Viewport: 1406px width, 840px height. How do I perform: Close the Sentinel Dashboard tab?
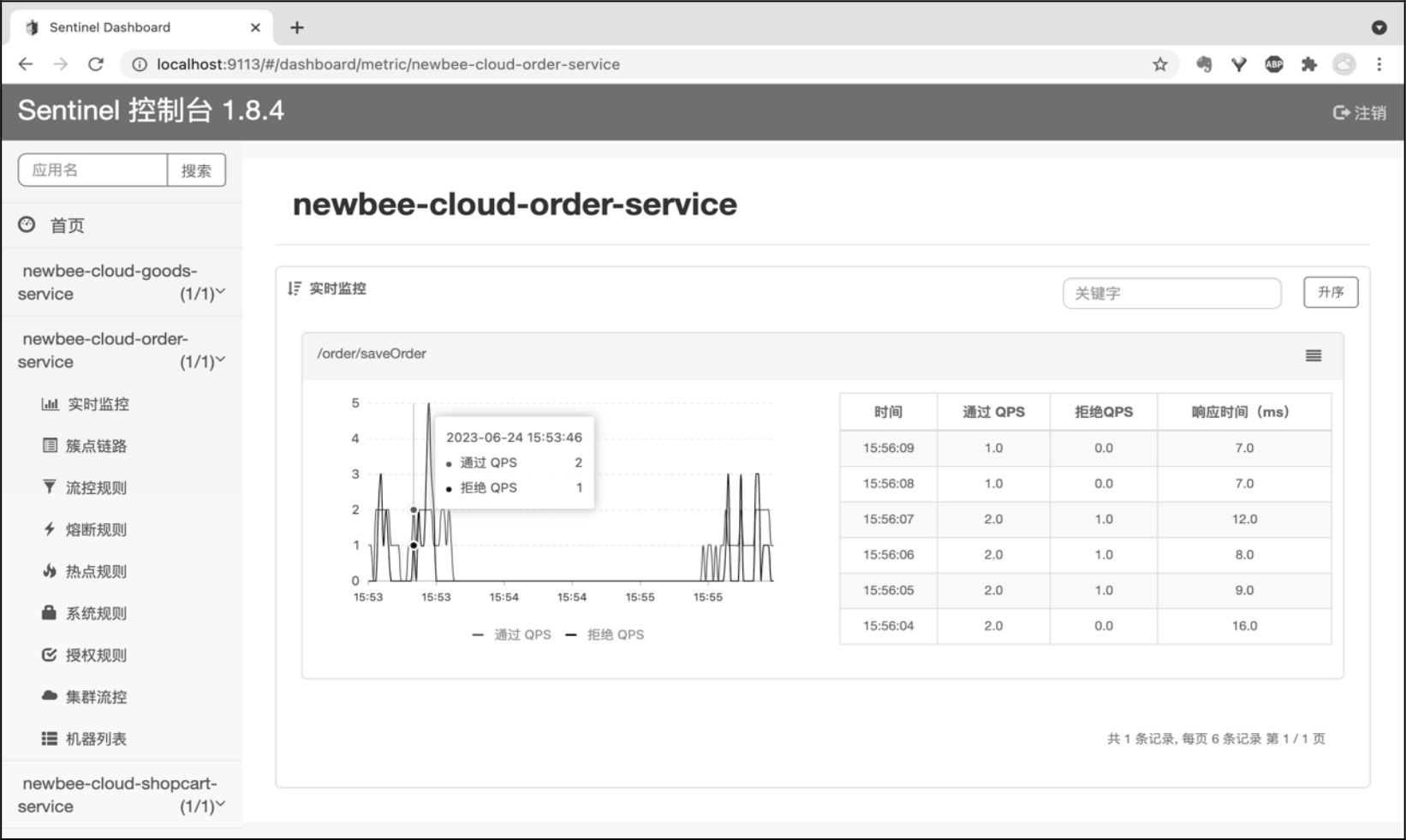255,27
